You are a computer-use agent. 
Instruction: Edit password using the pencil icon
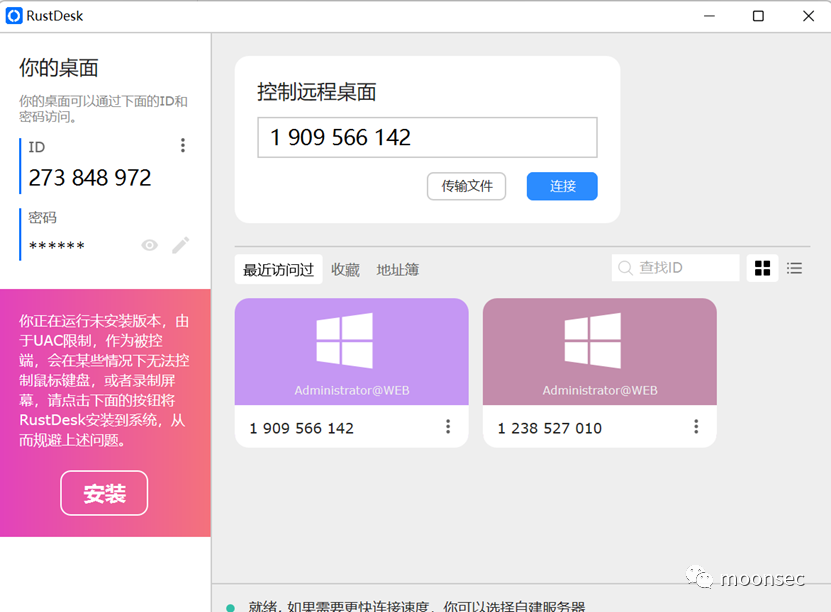coord(180,245)
